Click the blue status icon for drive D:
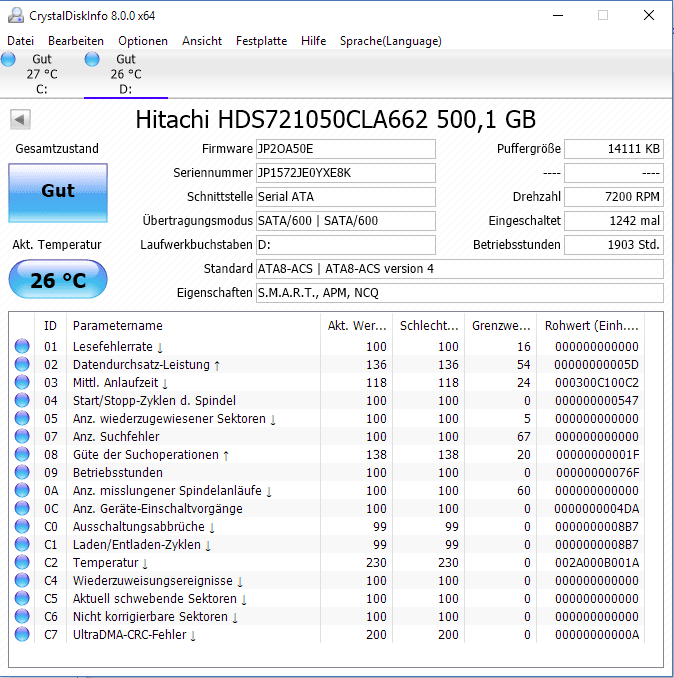Screen dimensions: 674x678 pos(92,59)
